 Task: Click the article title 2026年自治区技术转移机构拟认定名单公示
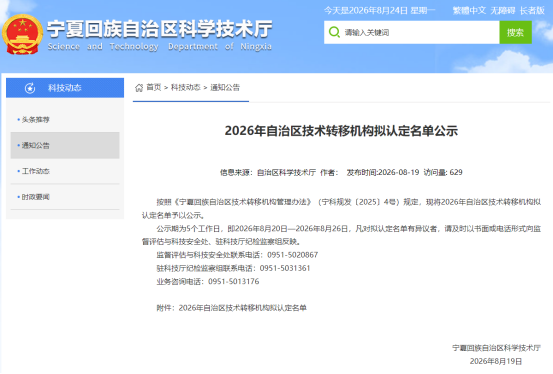pyautogui.click(x=341, y=131)
